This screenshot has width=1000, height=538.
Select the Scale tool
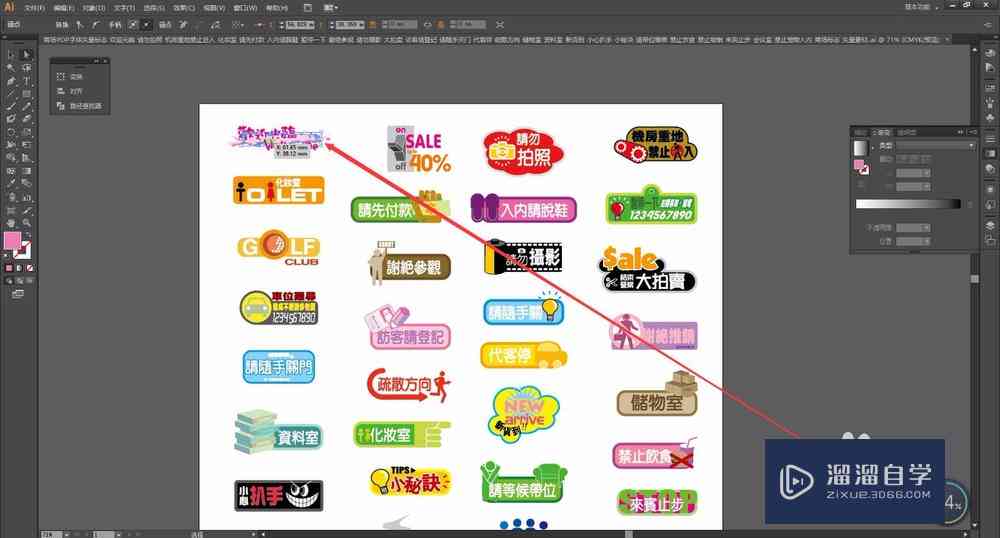coord(26,133)
